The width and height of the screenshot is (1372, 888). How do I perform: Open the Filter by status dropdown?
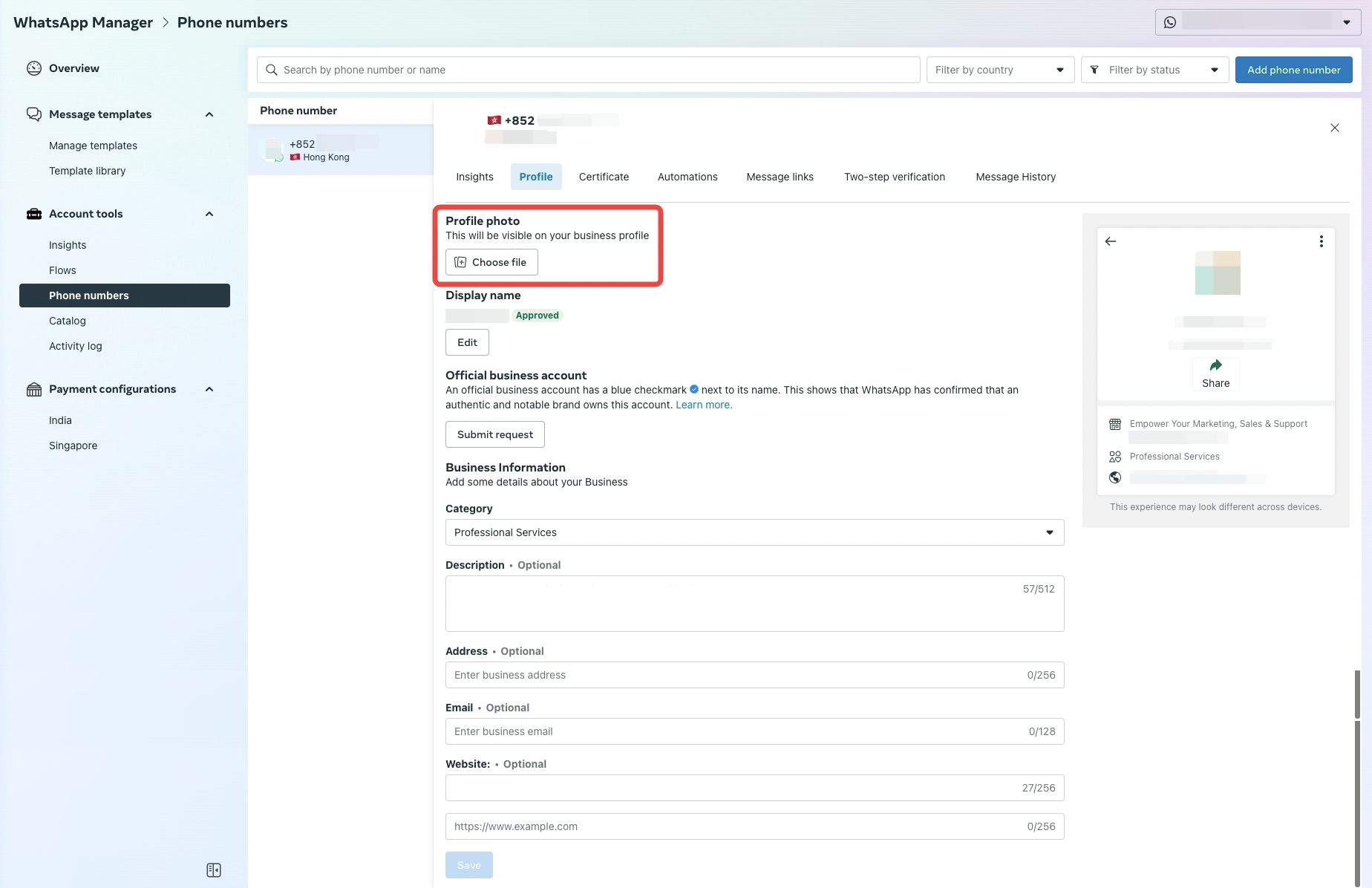click(x=1154, y=70)
